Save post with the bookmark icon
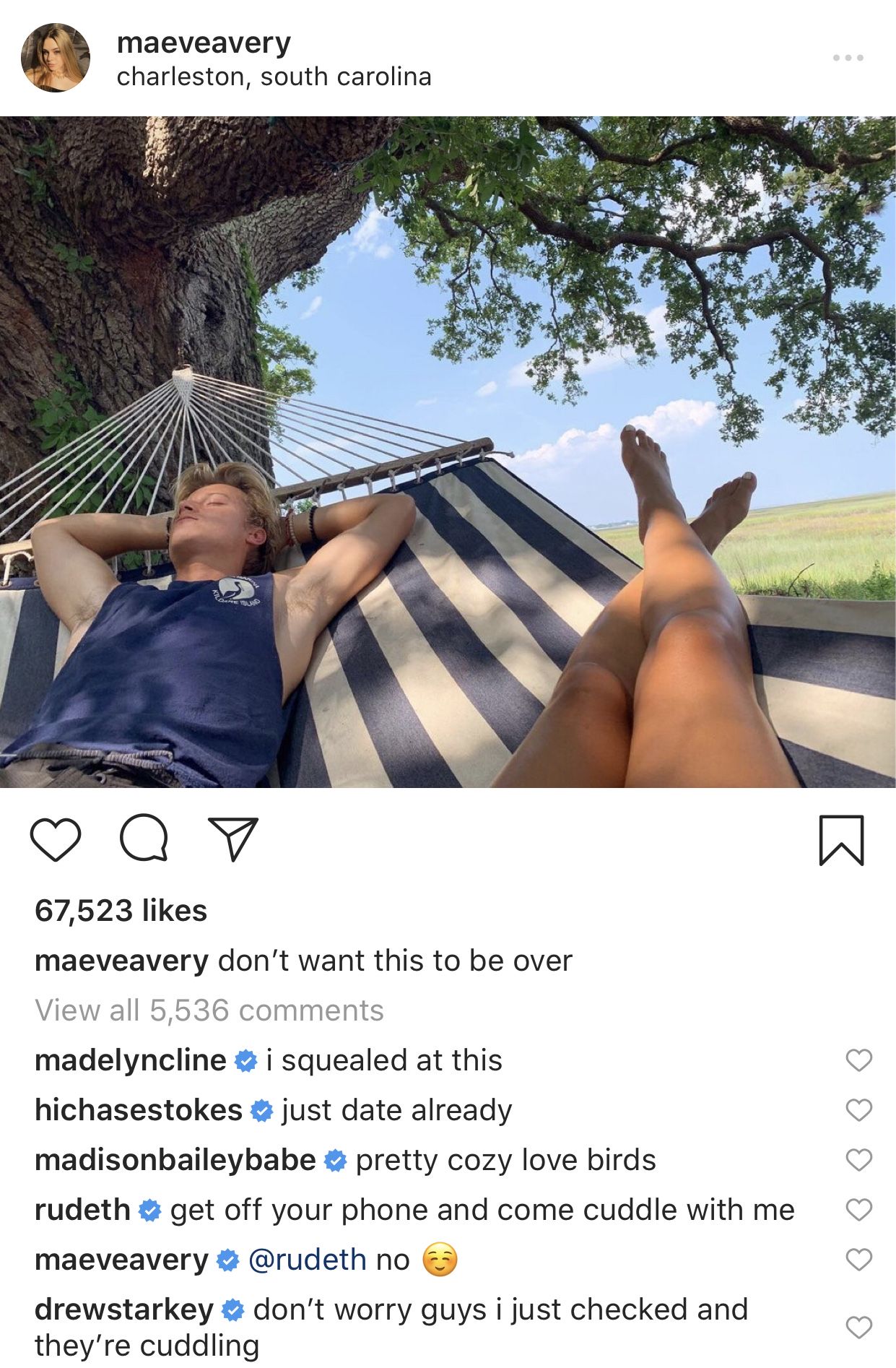Screen dimensions: 896x1368 pyautogui.click(x=841, y=840)
